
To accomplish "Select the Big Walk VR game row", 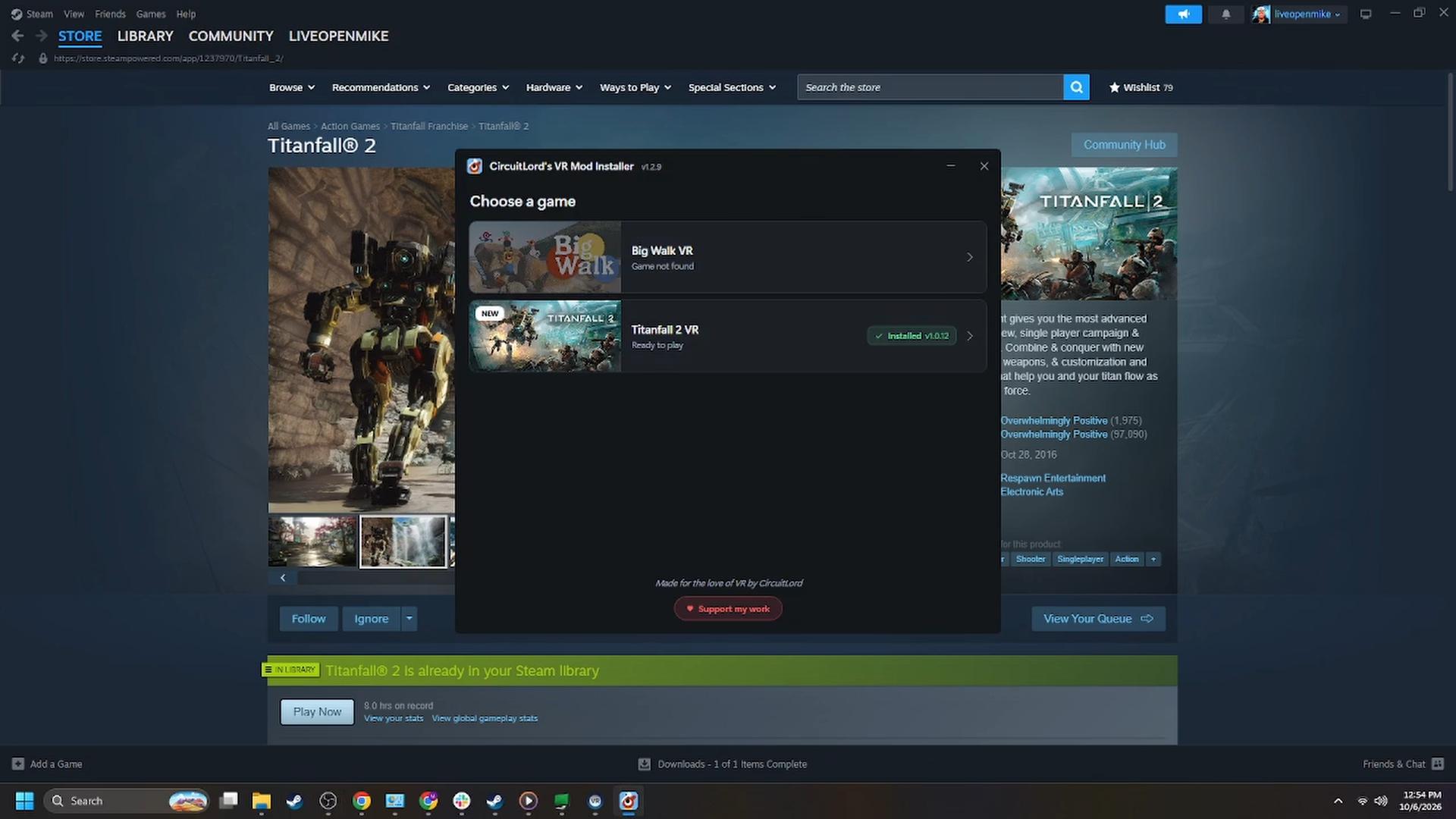I will [x=728, y=257].
